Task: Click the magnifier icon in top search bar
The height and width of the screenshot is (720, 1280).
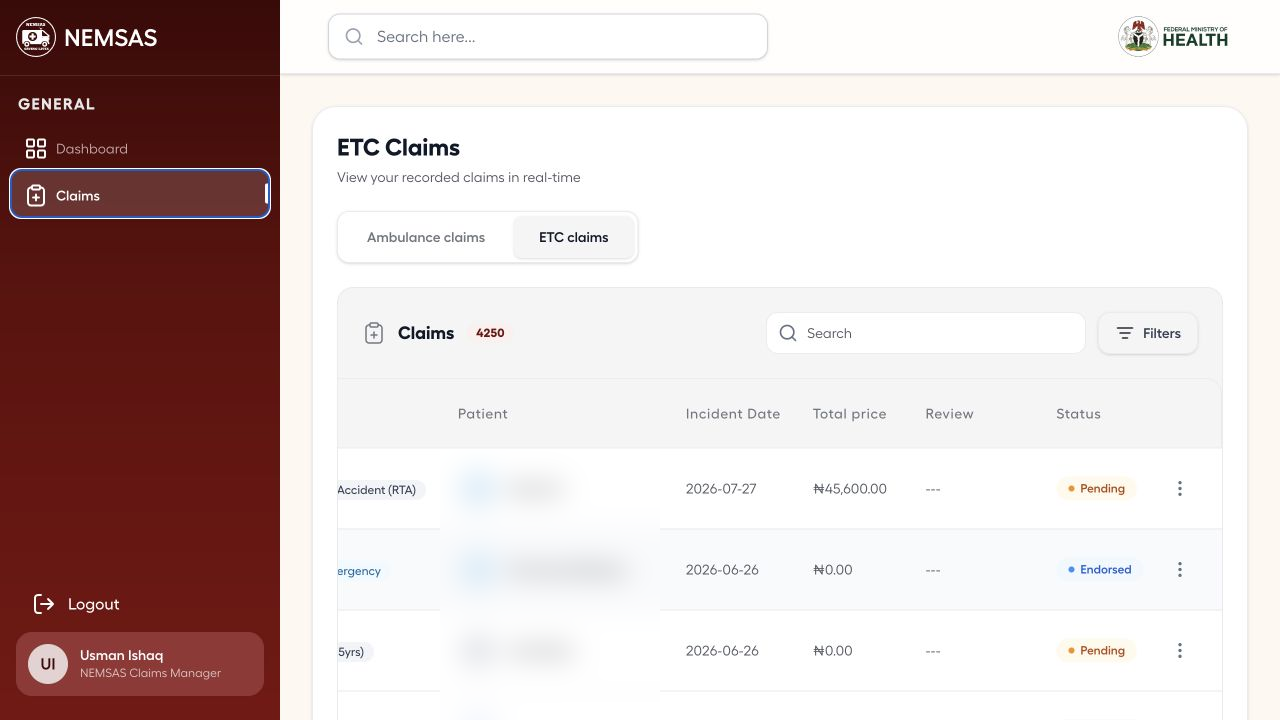Action: click(354, 37)
